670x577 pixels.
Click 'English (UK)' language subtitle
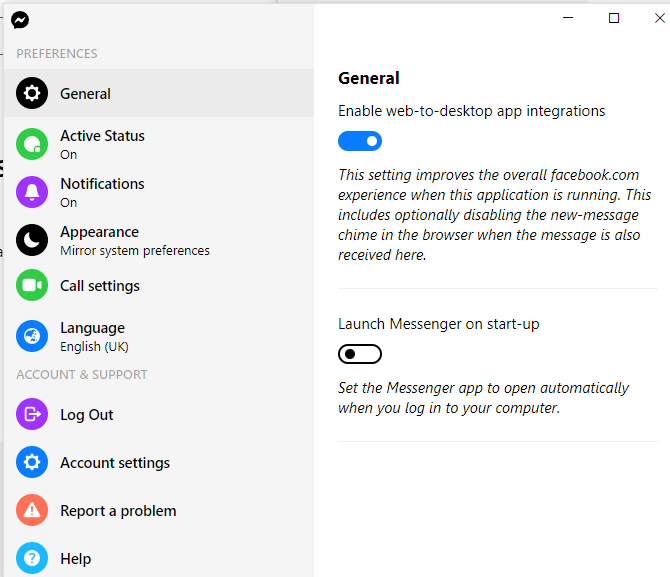(x=94, y=347)
